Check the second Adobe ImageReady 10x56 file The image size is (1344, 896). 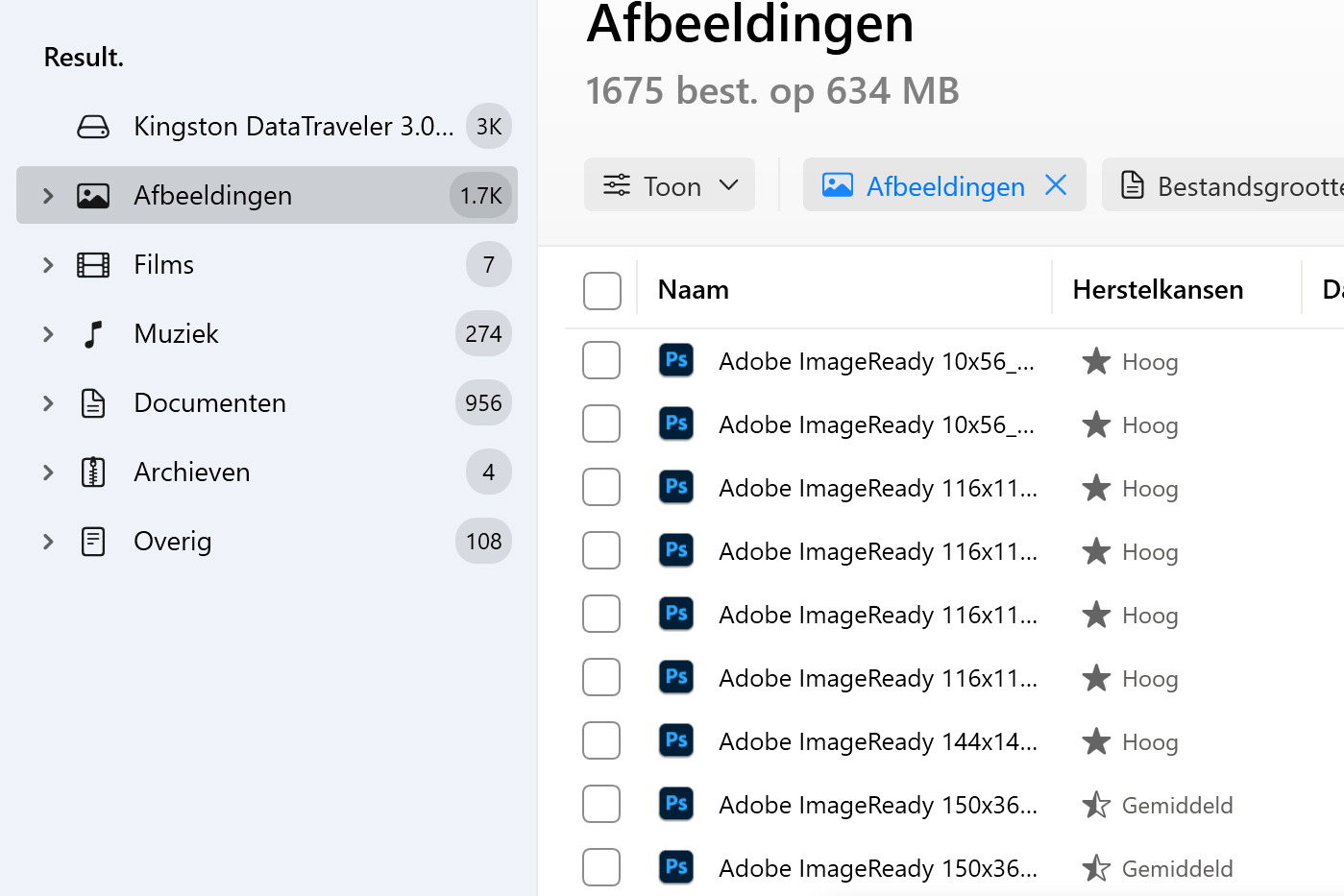(x=601, y=424)
